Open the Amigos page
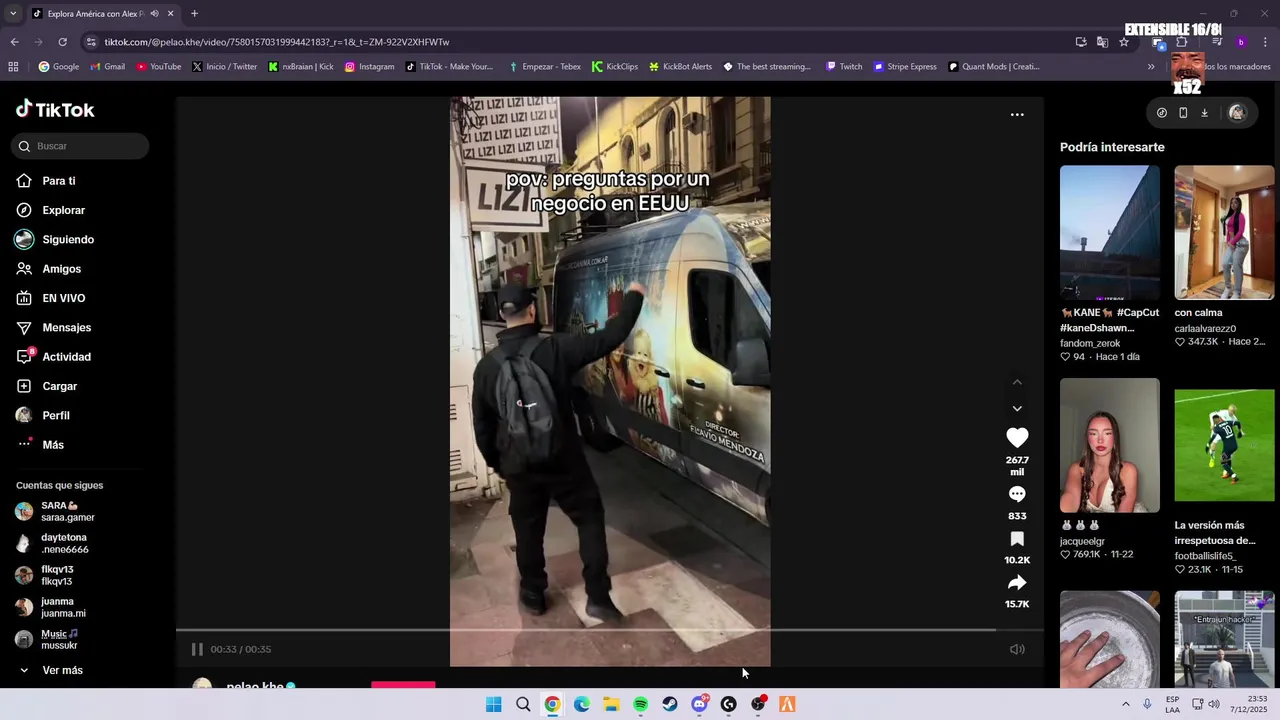Image resolution: width=1280 pixels, height=720 pixels. pos(48,269)
